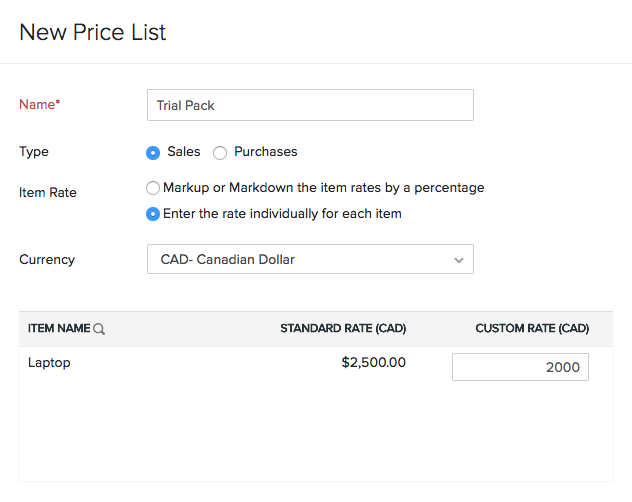
Task: Select the Sales type radio button
Action: [x=153, y=153]
